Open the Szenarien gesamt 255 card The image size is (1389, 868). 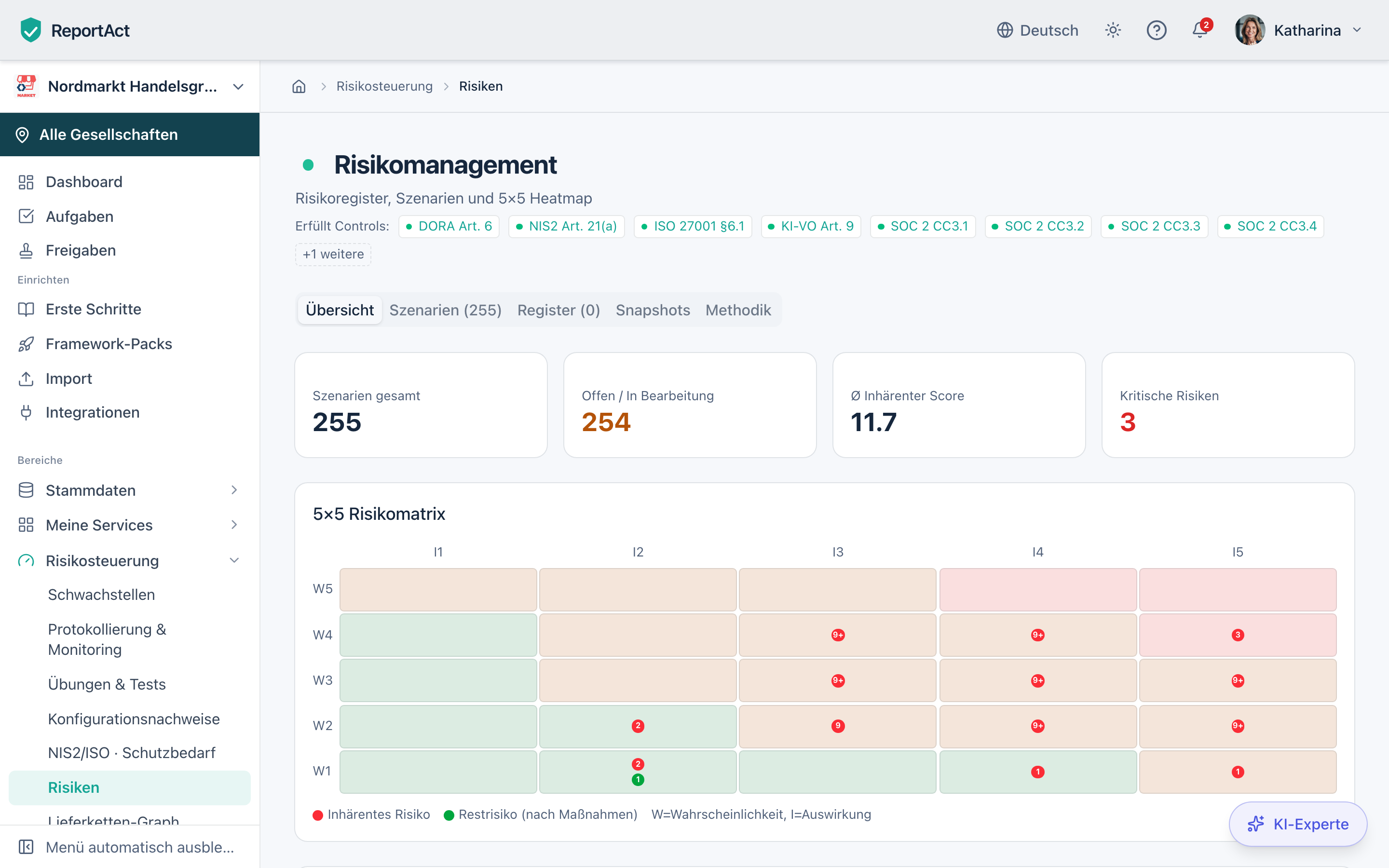point(421,405)
